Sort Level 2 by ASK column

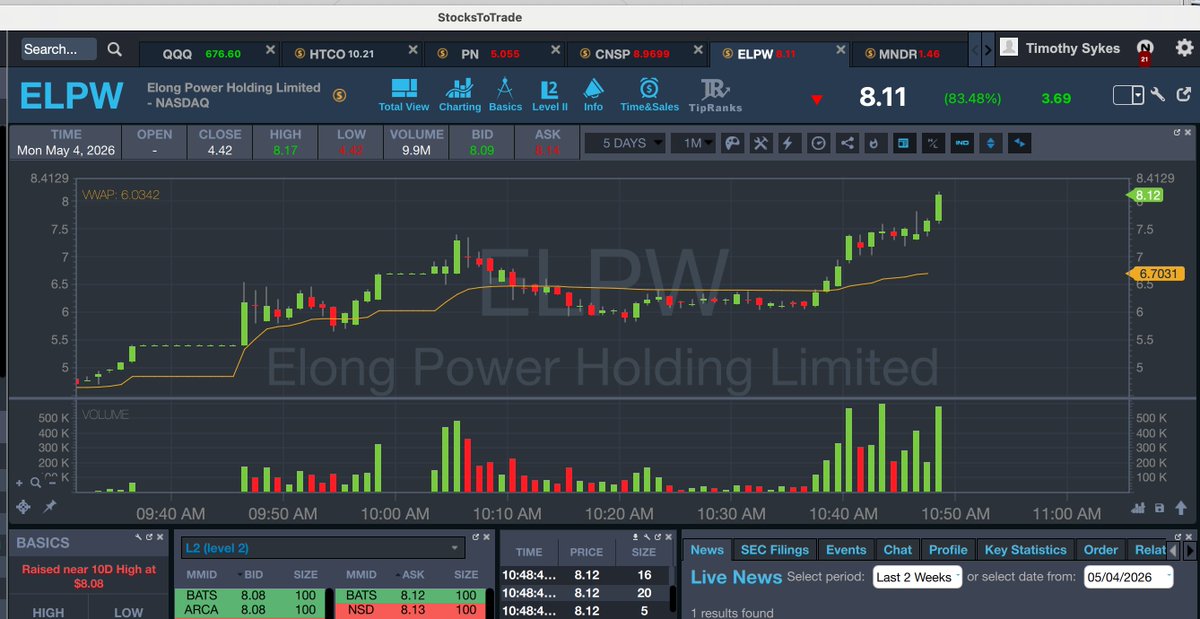point(414,575)
